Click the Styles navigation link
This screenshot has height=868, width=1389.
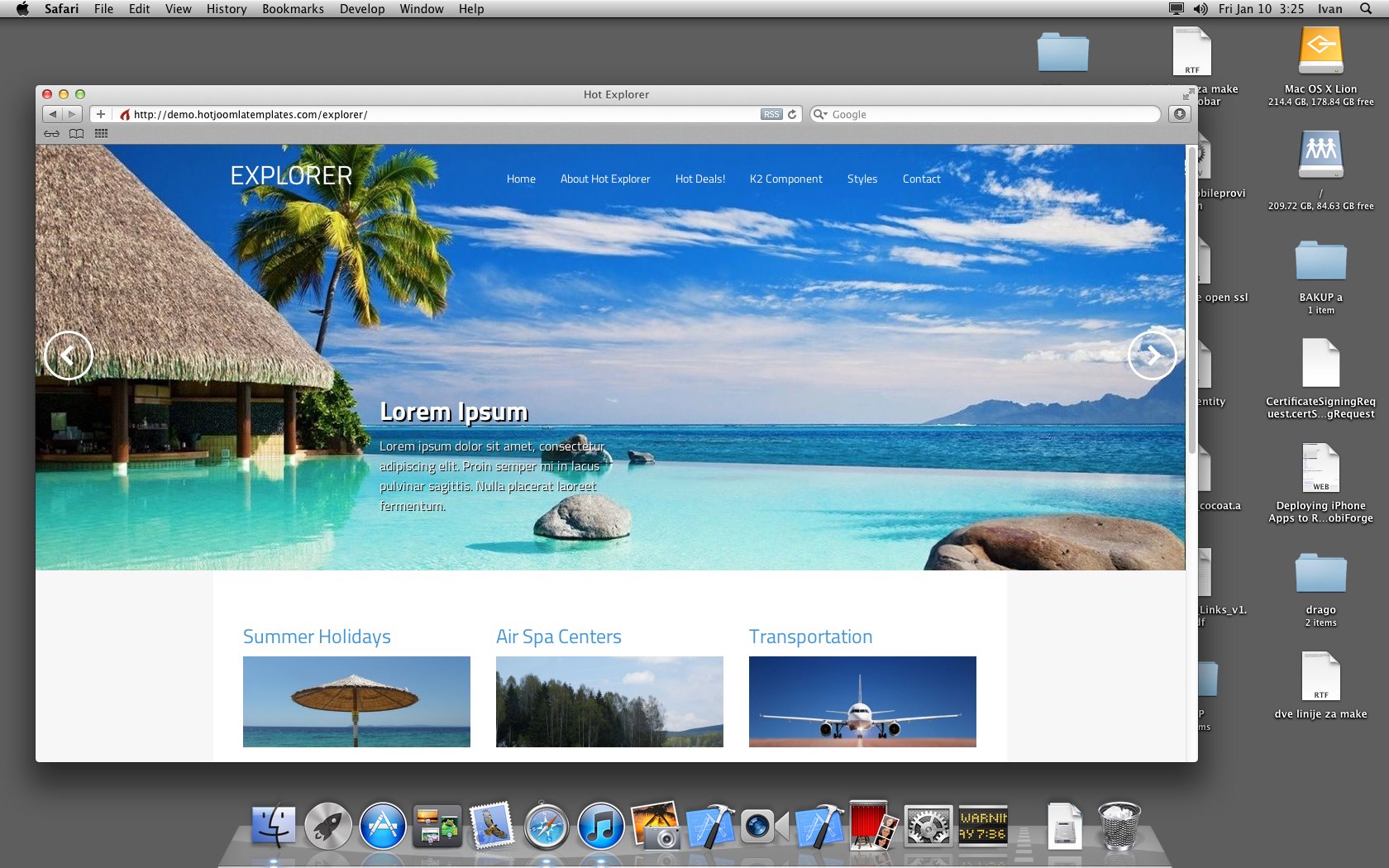click(x=862, y=179)
